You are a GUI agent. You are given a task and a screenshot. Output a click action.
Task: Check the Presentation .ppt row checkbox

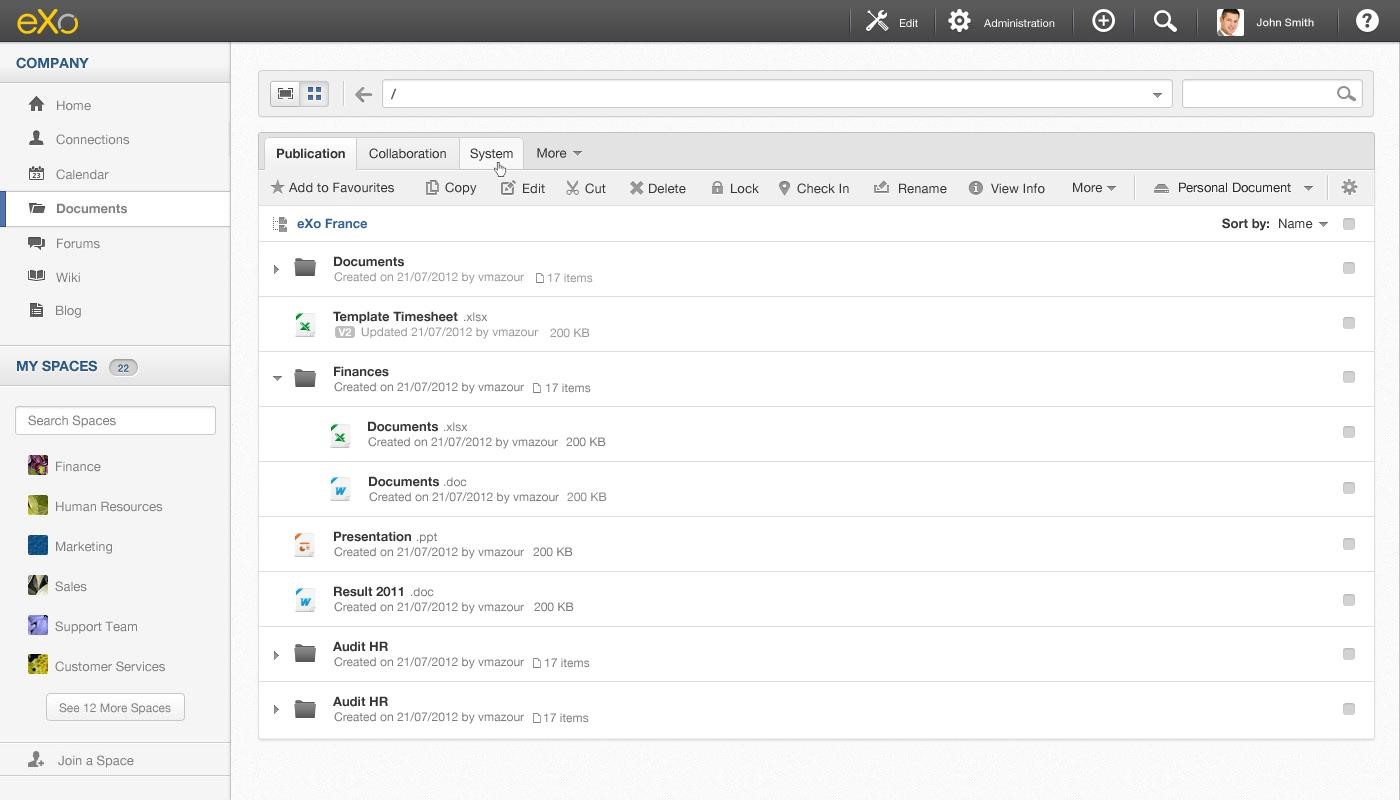point(1348,544)
